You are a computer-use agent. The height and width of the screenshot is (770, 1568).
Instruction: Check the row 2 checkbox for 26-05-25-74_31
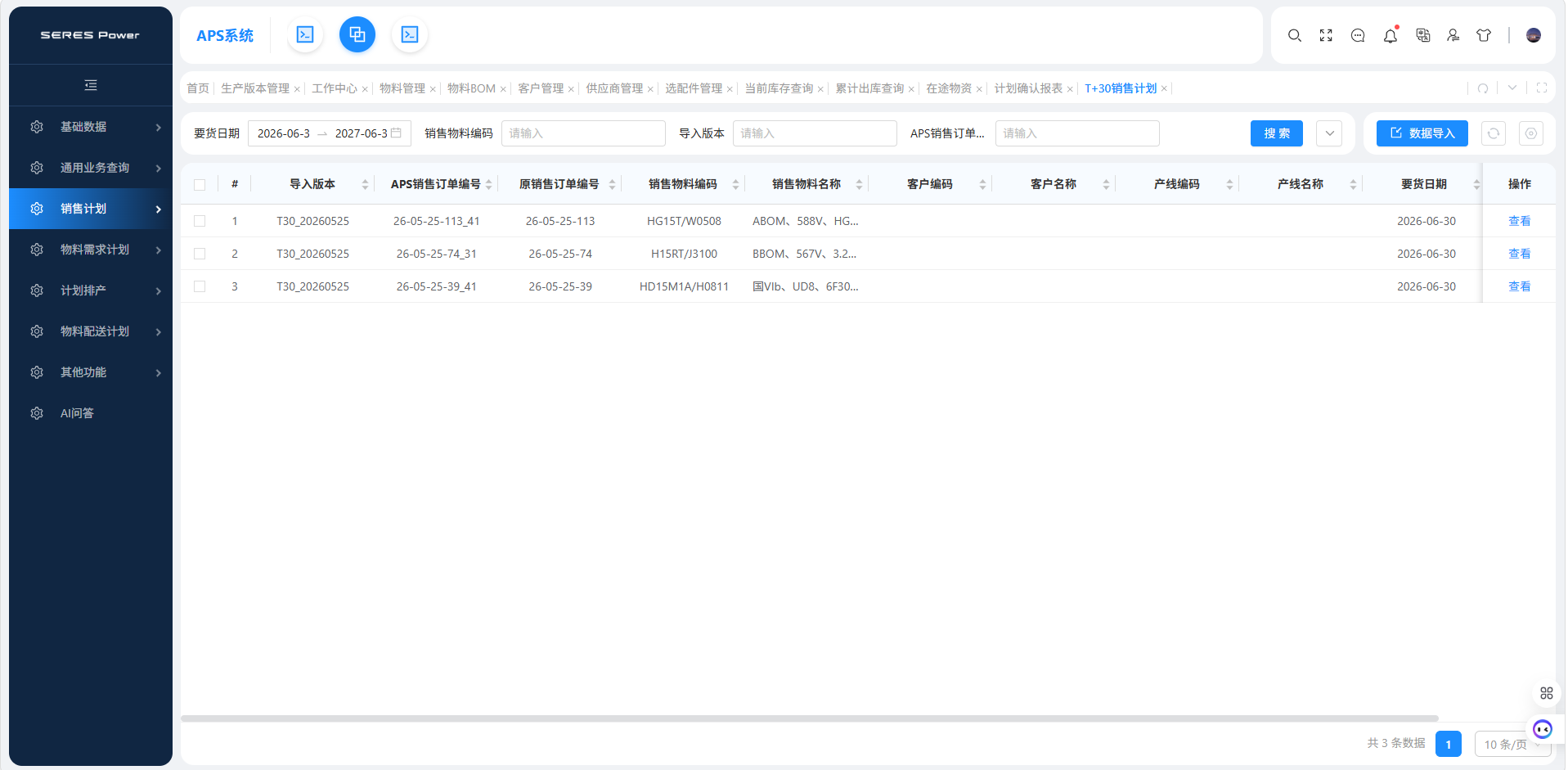tap(200, 254)
